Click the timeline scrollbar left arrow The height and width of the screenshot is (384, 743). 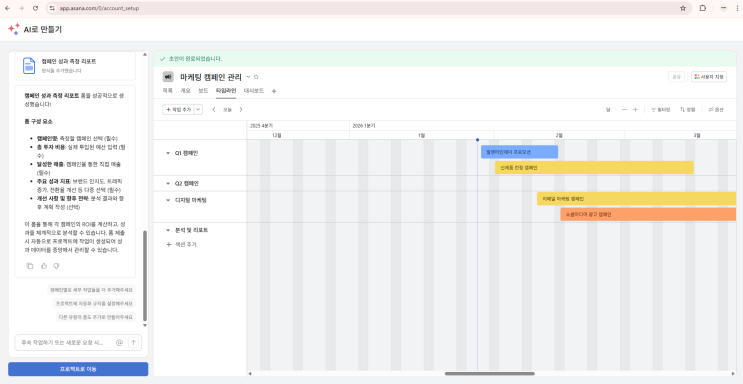250,374
